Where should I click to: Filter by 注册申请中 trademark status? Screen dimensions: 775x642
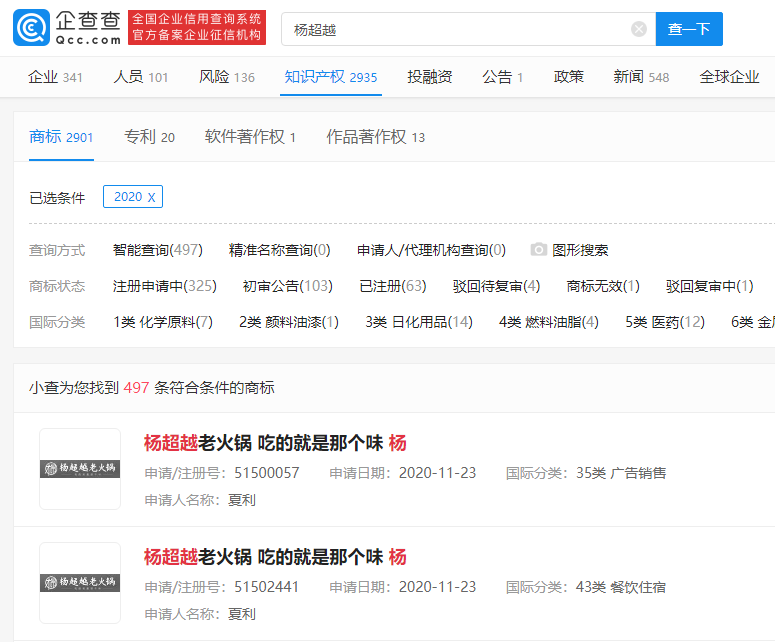[x=164, y=286]
